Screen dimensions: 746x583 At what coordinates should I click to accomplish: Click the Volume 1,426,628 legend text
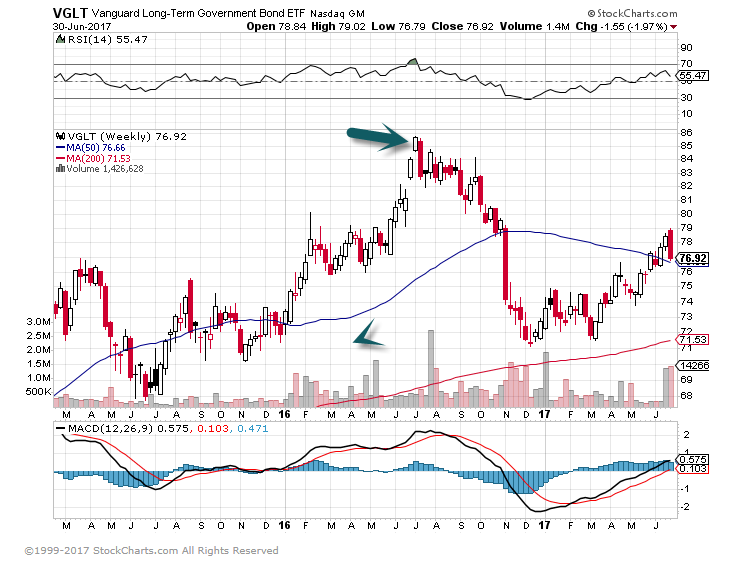(105, 168)
